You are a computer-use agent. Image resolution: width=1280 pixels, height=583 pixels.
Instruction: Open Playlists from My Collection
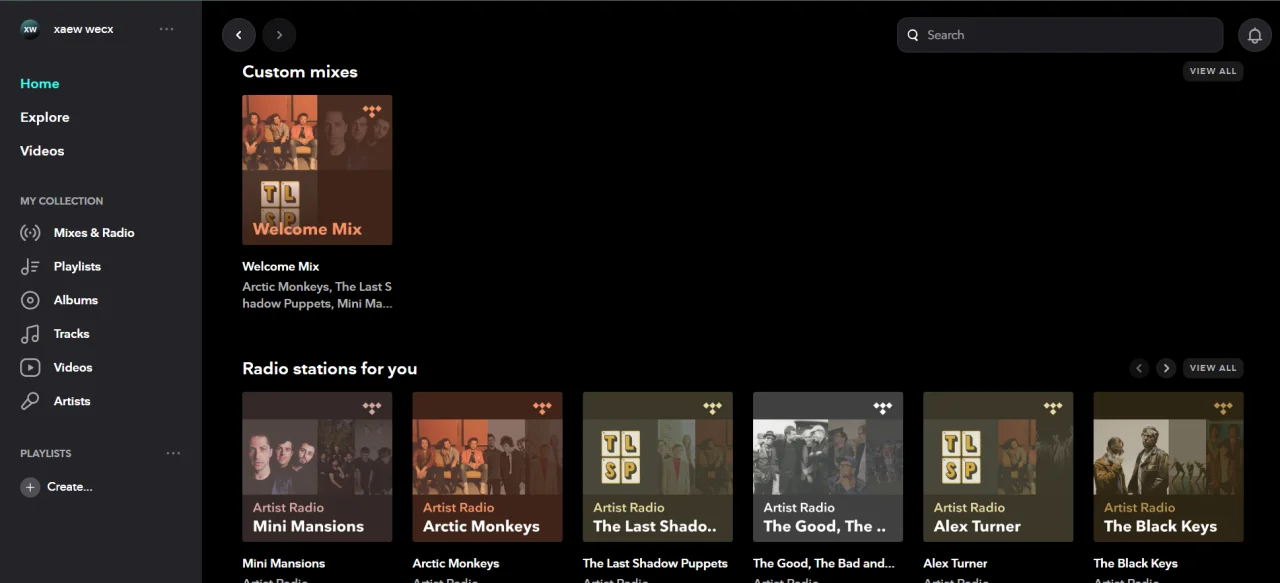pos(77,267)
